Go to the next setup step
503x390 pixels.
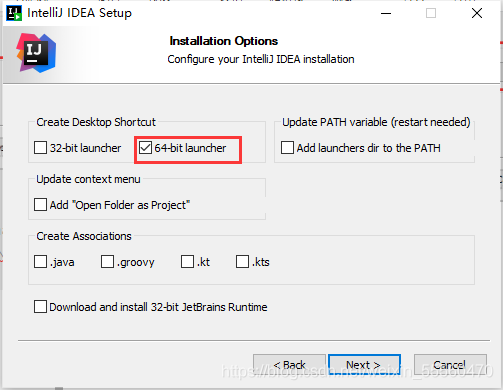tap(364, 365)
